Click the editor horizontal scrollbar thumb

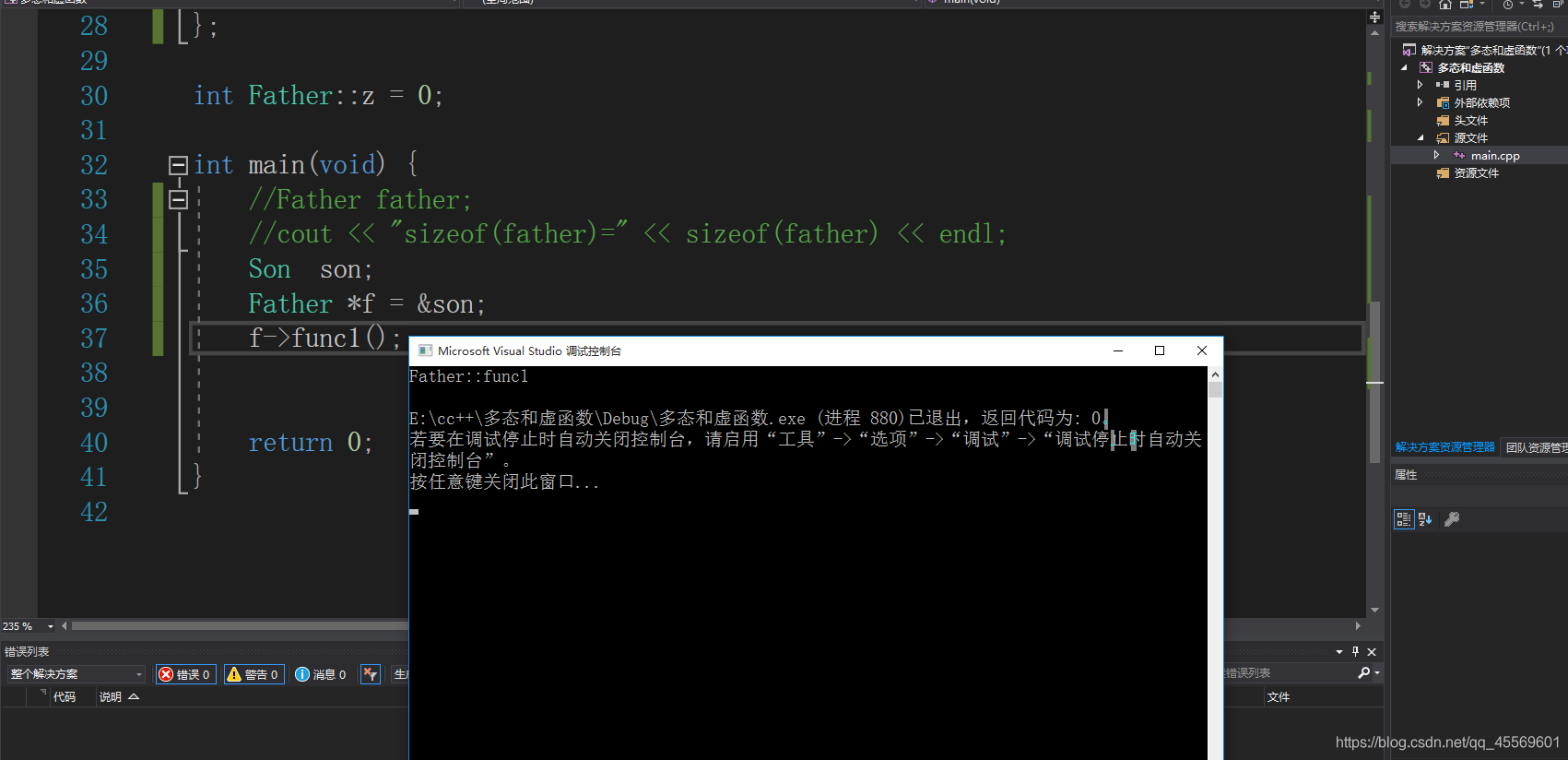coord(242,626)
